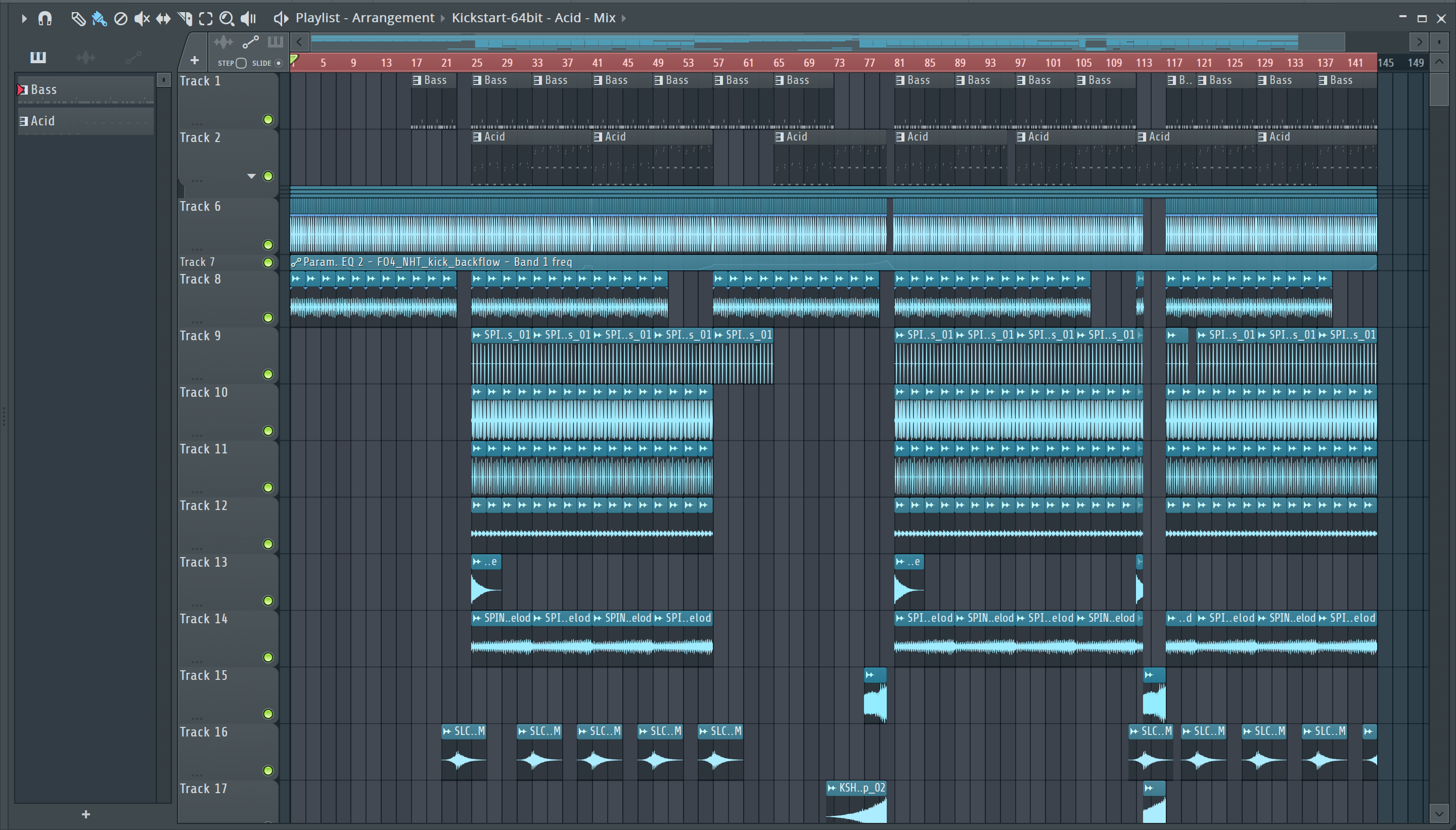Open the small button right of overview bar

[1439, 41]
